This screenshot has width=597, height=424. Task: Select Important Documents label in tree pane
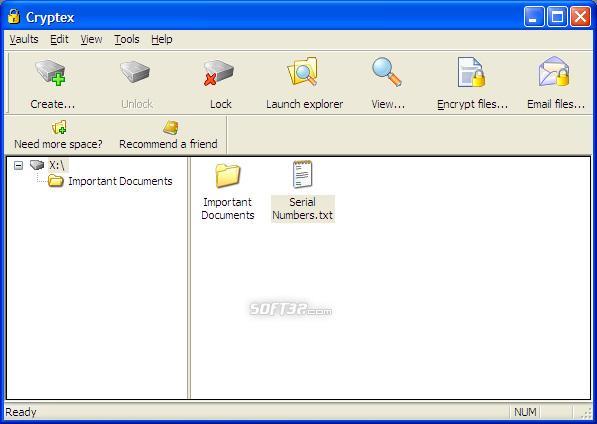[x=120, y=181]
